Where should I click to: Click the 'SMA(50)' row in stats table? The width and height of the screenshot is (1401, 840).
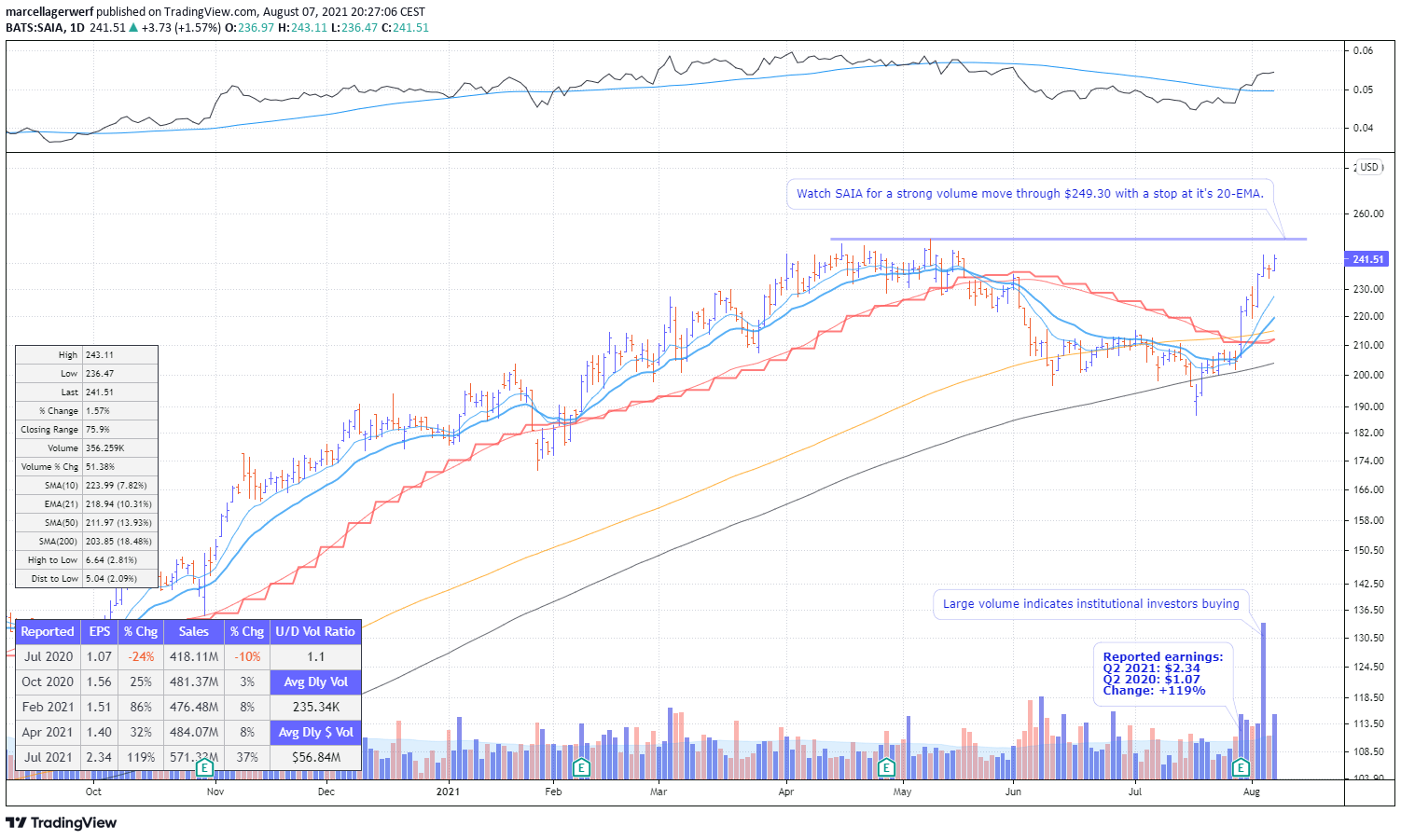click(87, 523)
